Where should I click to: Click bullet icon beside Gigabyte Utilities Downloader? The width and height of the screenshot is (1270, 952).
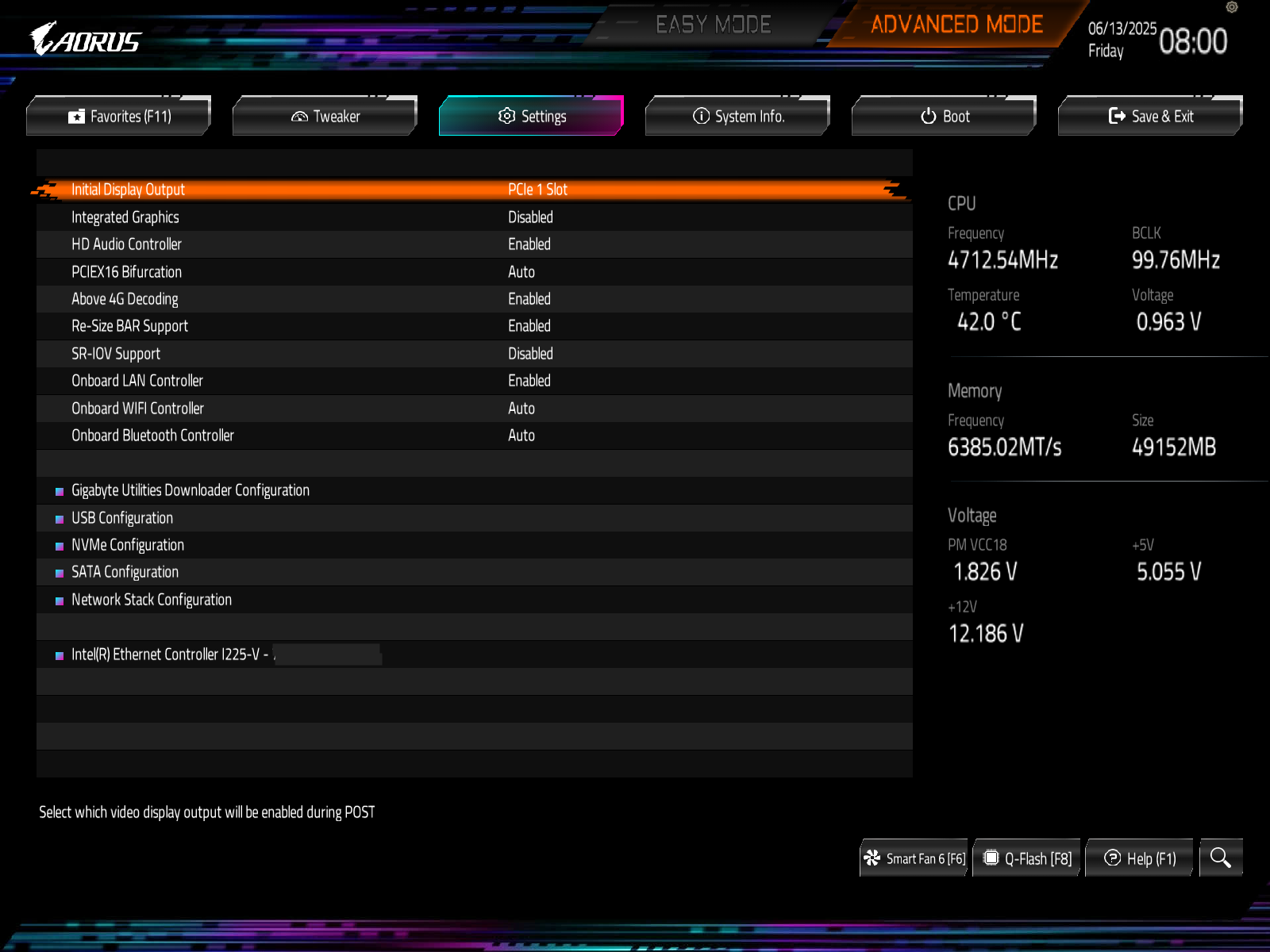click(x=60, y=492)
